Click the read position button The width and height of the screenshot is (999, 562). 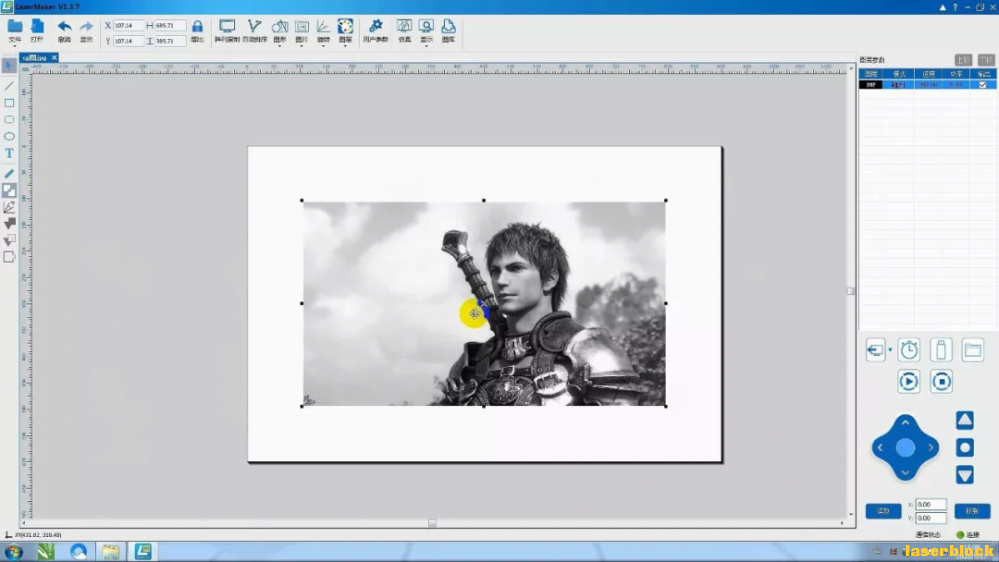[x=883, y=511]
